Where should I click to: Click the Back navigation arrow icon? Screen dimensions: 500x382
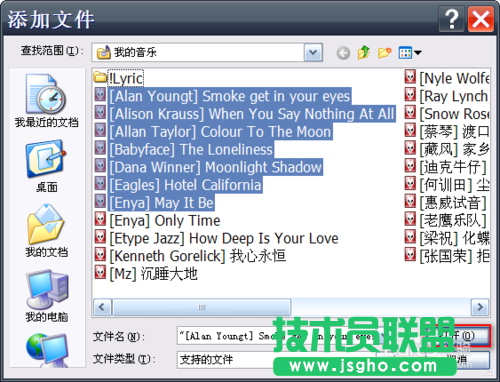tap(343, 53)
